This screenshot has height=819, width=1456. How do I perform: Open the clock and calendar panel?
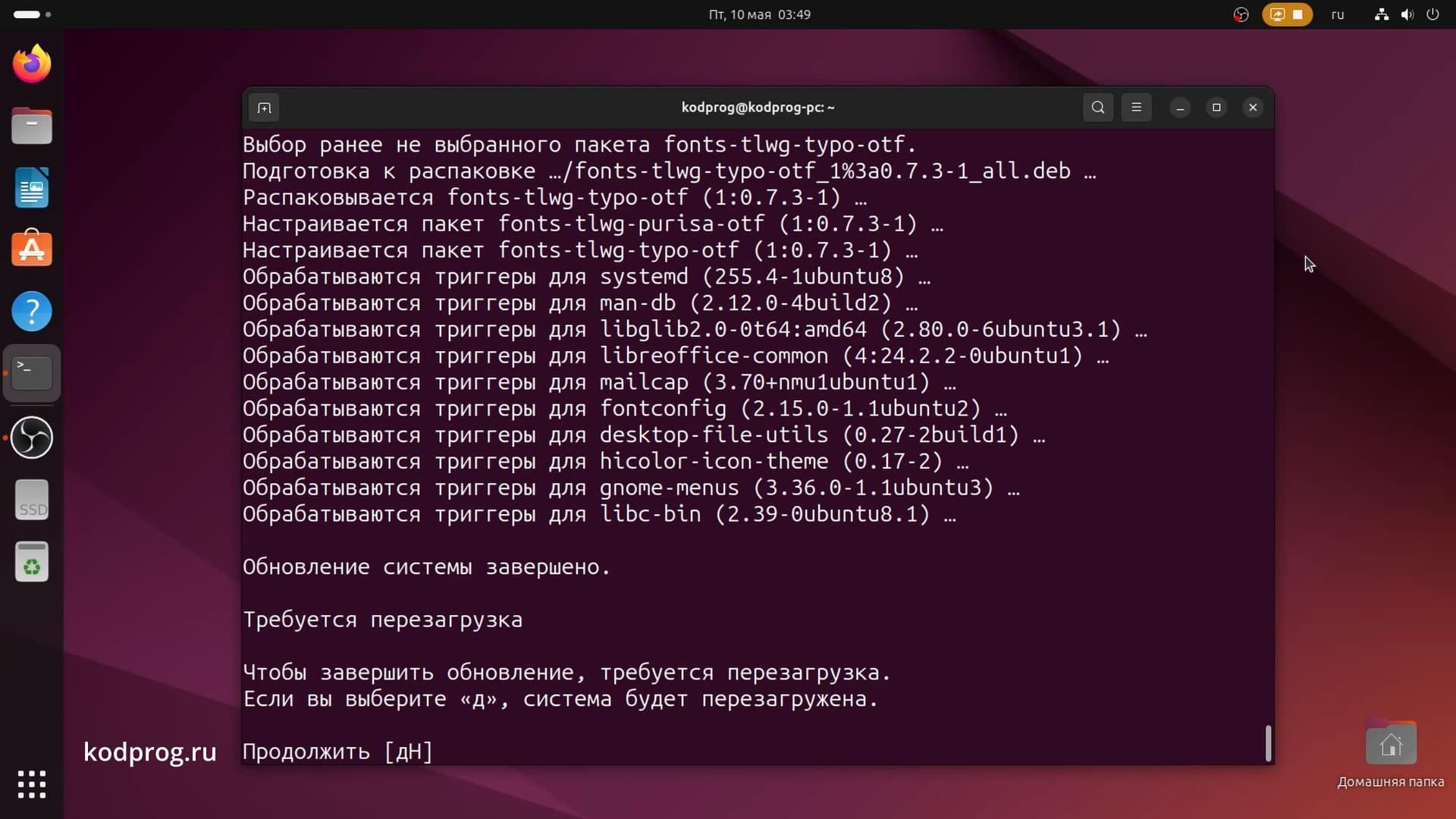[759, 14]
